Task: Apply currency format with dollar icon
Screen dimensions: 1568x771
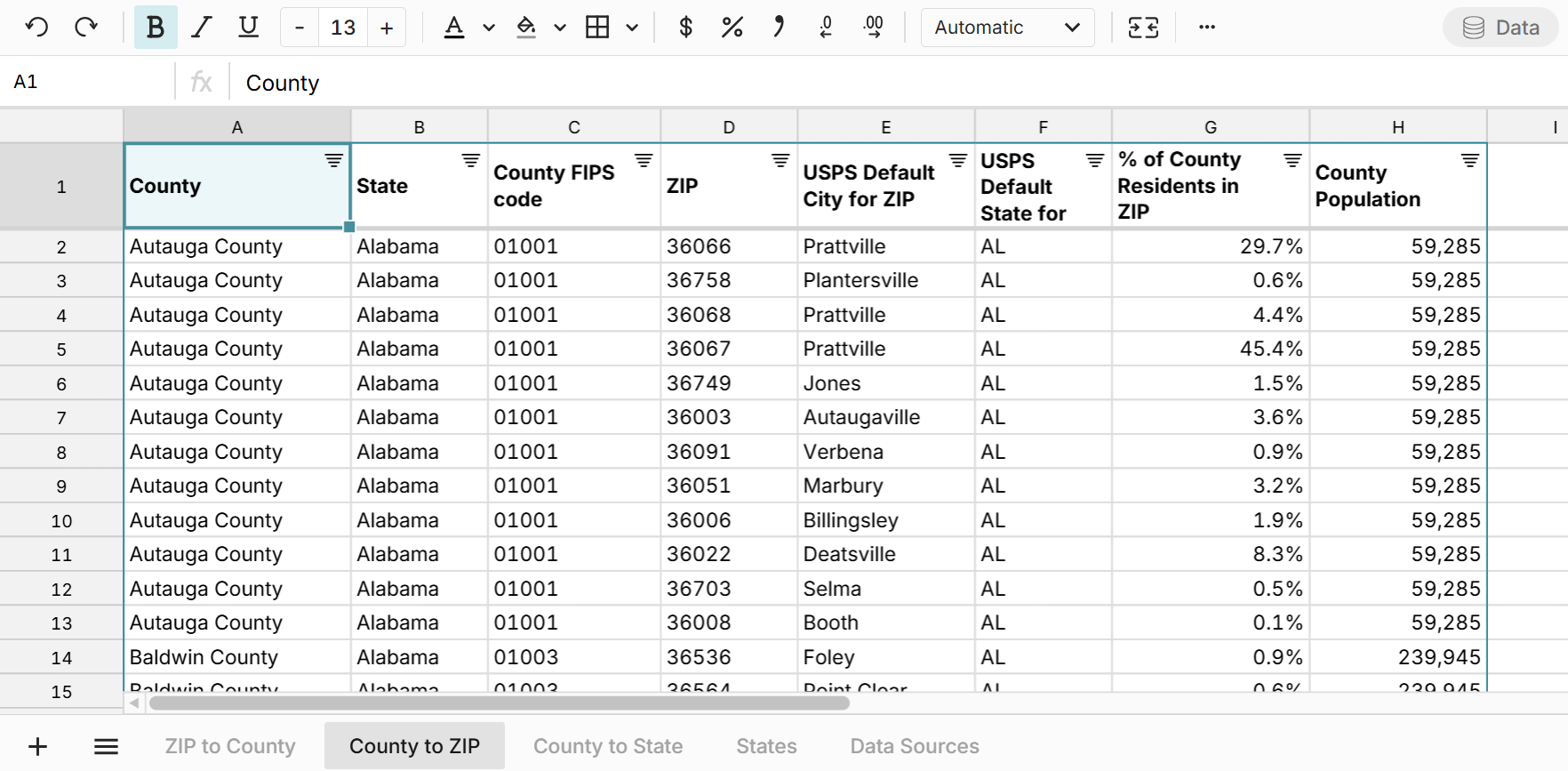Action: [685, 28]
